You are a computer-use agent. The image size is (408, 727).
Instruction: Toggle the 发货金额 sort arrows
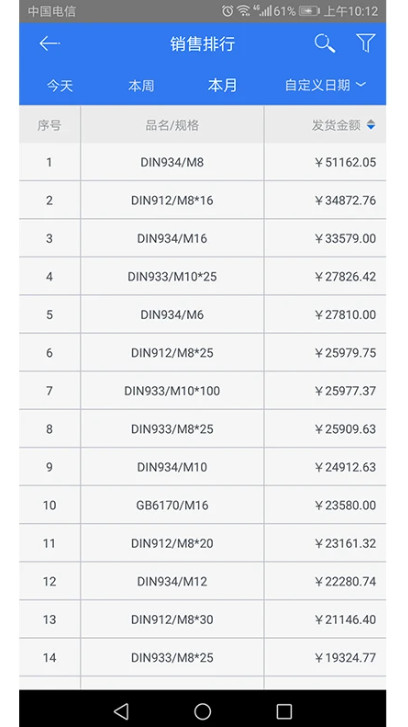[x=371, y=125]
